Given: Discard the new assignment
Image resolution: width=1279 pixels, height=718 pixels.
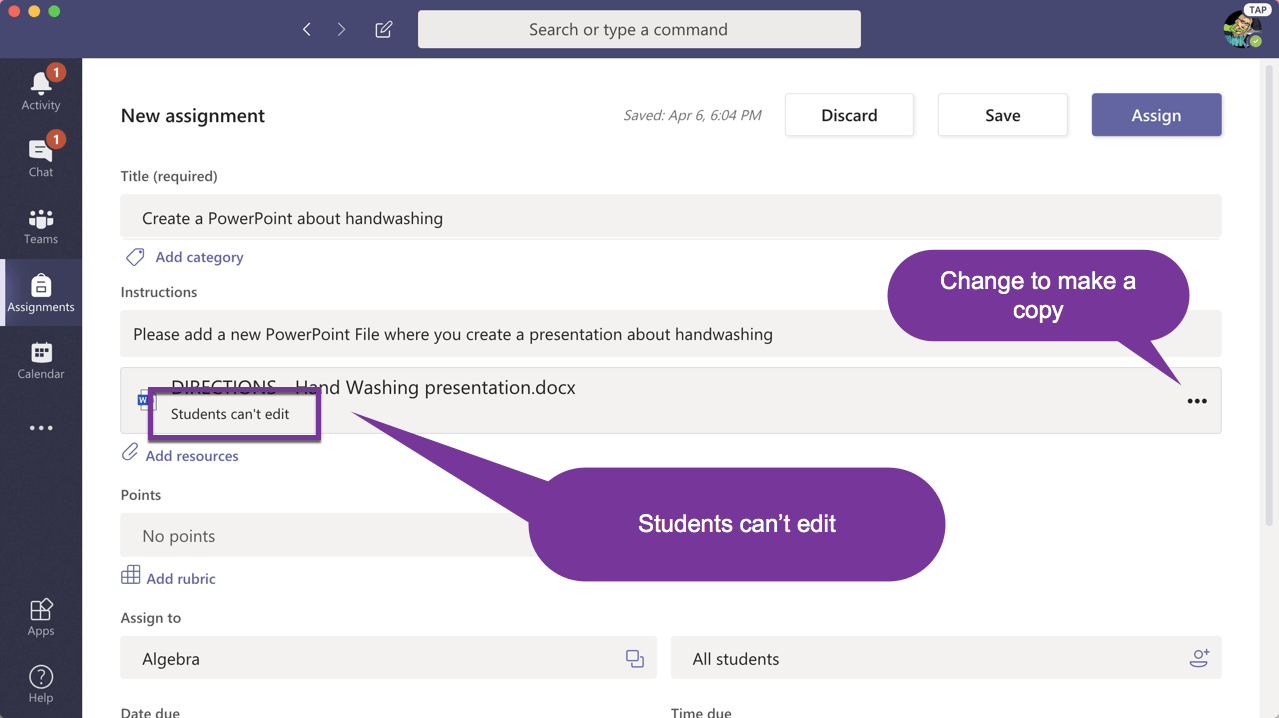Looking at the screenshot, I should coord(849,115).
